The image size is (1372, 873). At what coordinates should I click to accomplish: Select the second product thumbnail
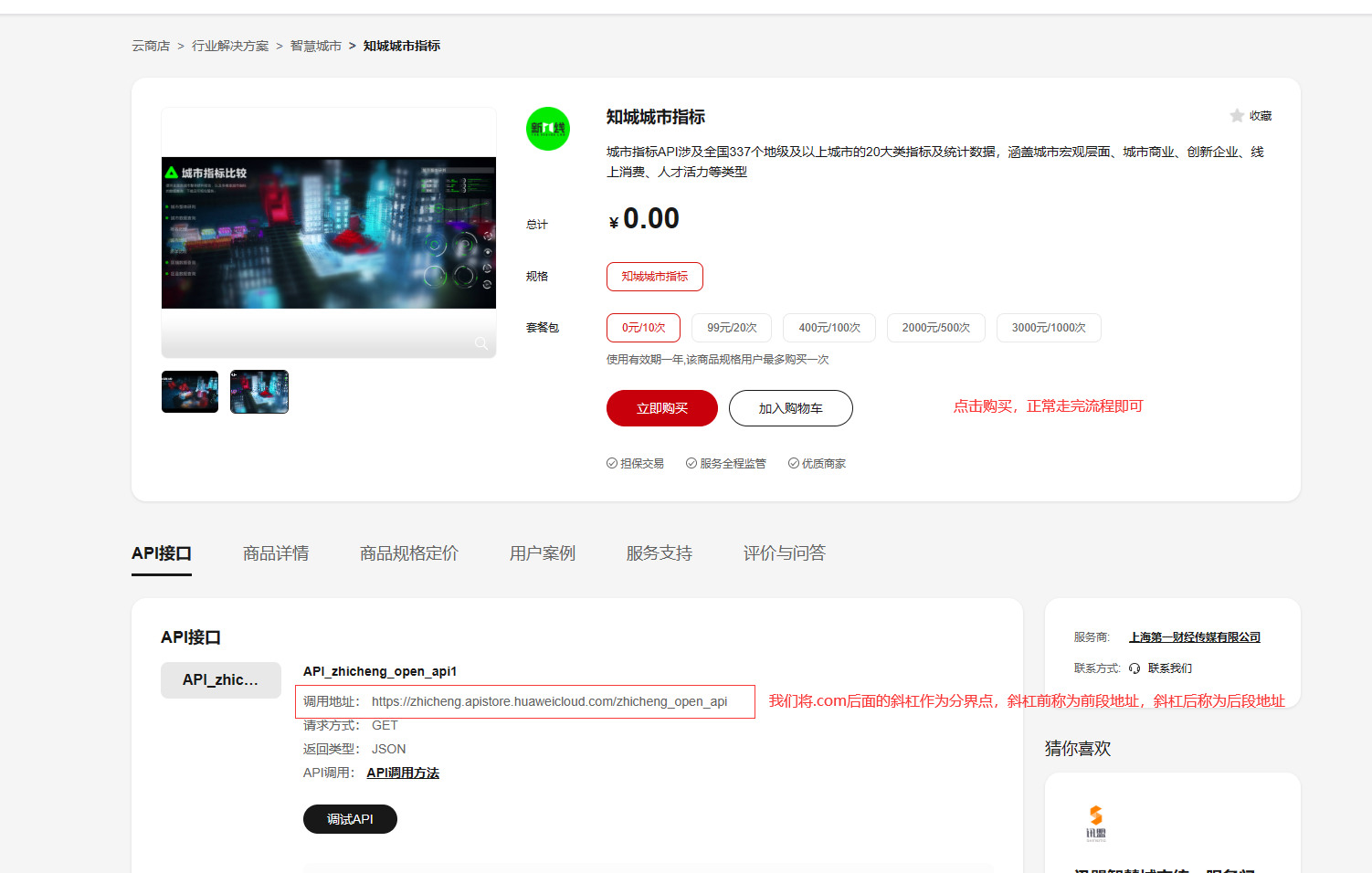(x=259, y=392)
